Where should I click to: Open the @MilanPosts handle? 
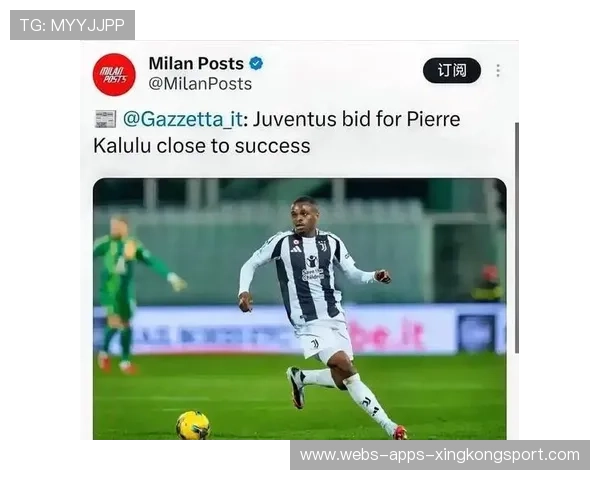[200, 84]
